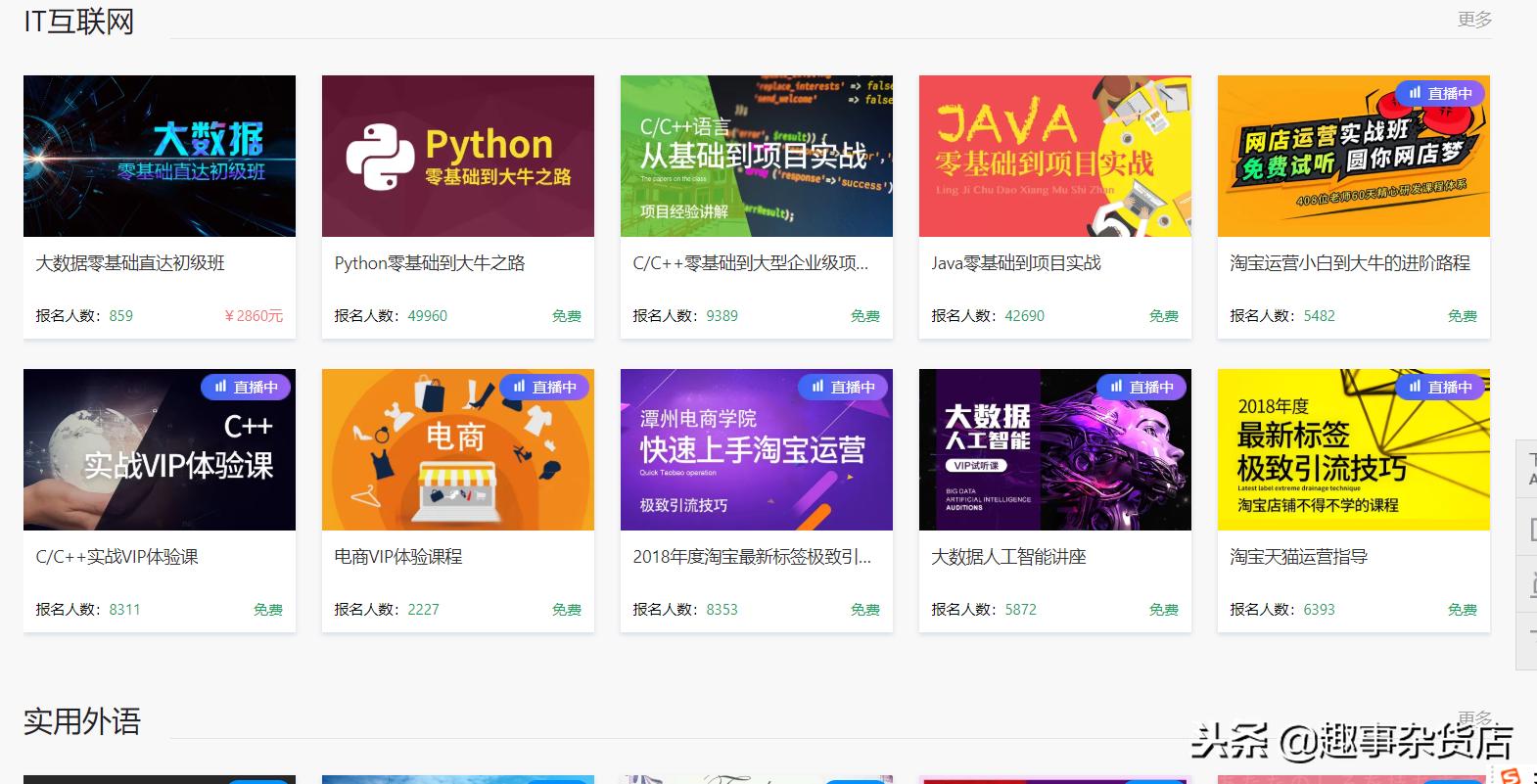Open the 大数据零基础直达初级班 course thumbnail
Screen dimensions: 1537x784
click(x=160, y=156)
